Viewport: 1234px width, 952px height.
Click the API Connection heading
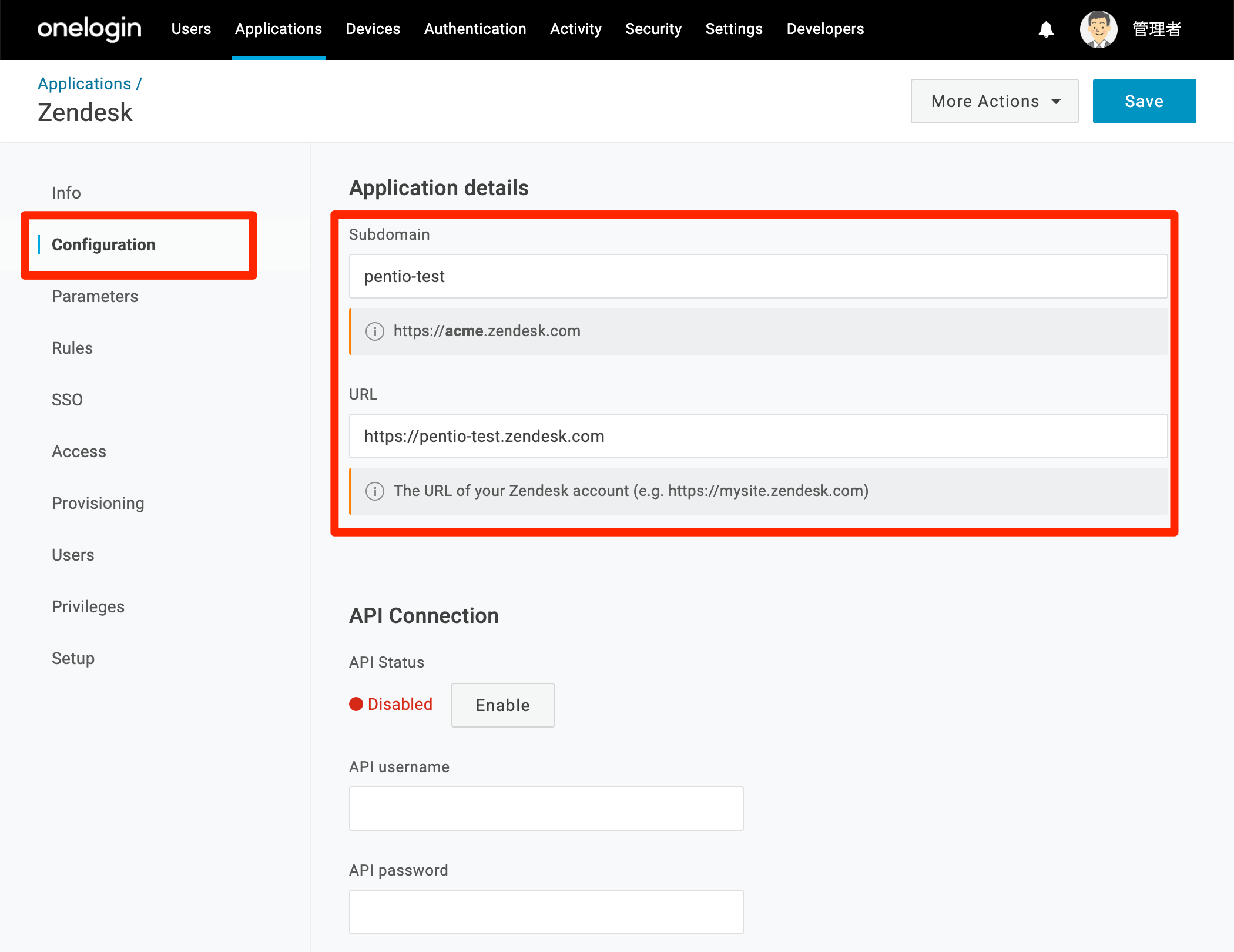[424, 616]
